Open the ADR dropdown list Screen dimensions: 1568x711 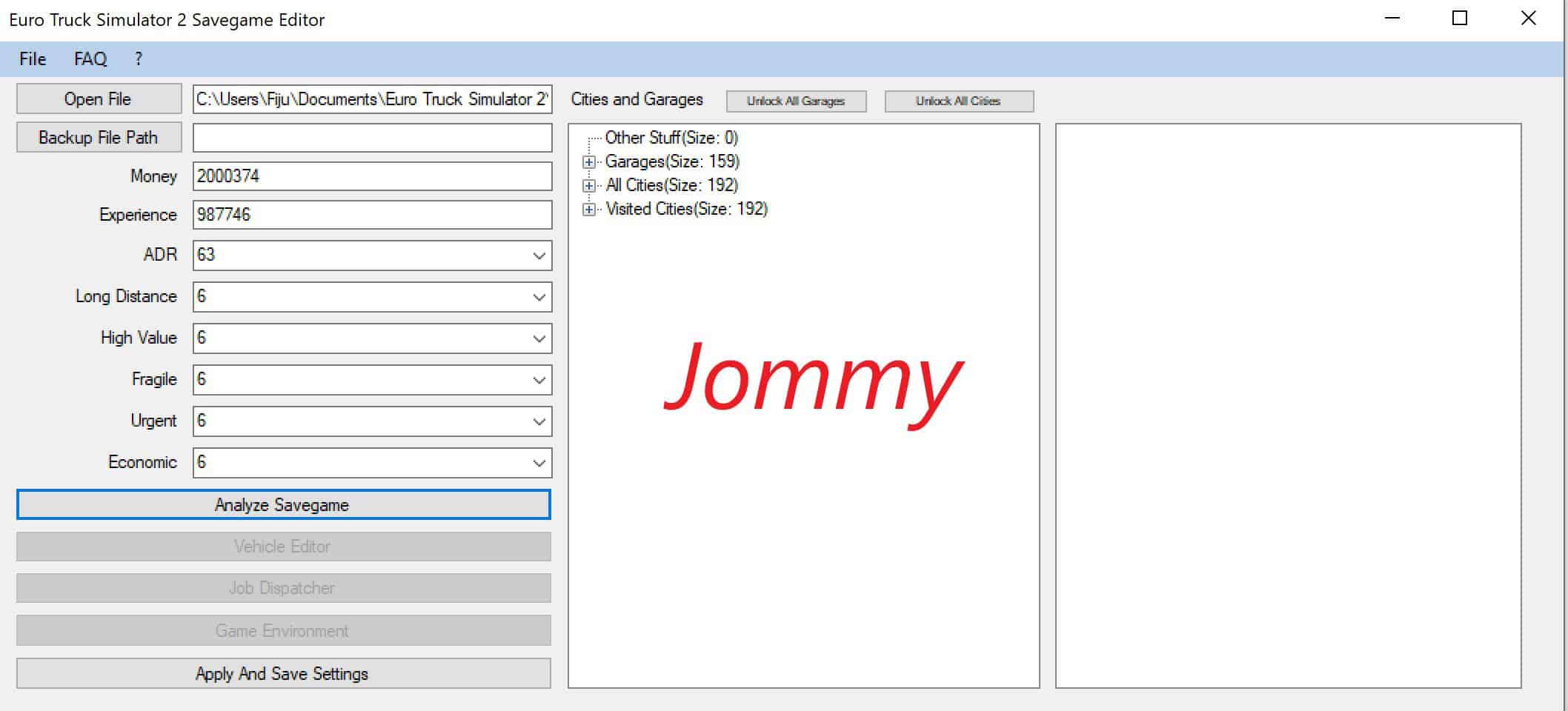539,256
